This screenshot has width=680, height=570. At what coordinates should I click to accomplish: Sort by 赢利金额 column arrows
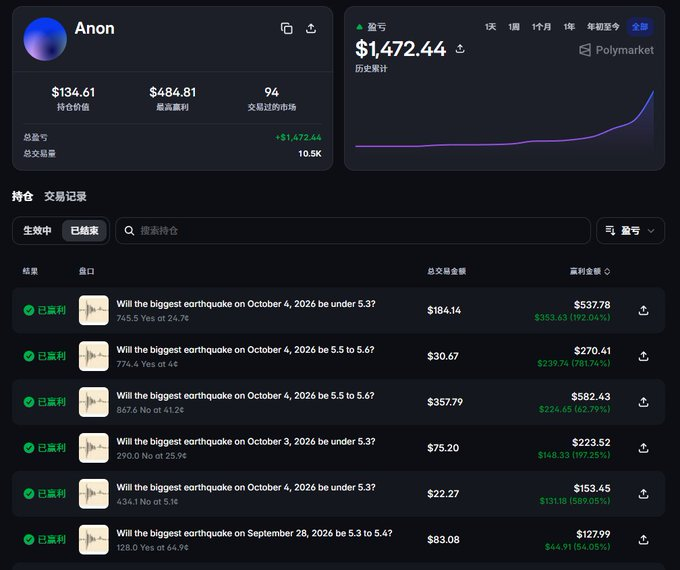pos(607,272)
